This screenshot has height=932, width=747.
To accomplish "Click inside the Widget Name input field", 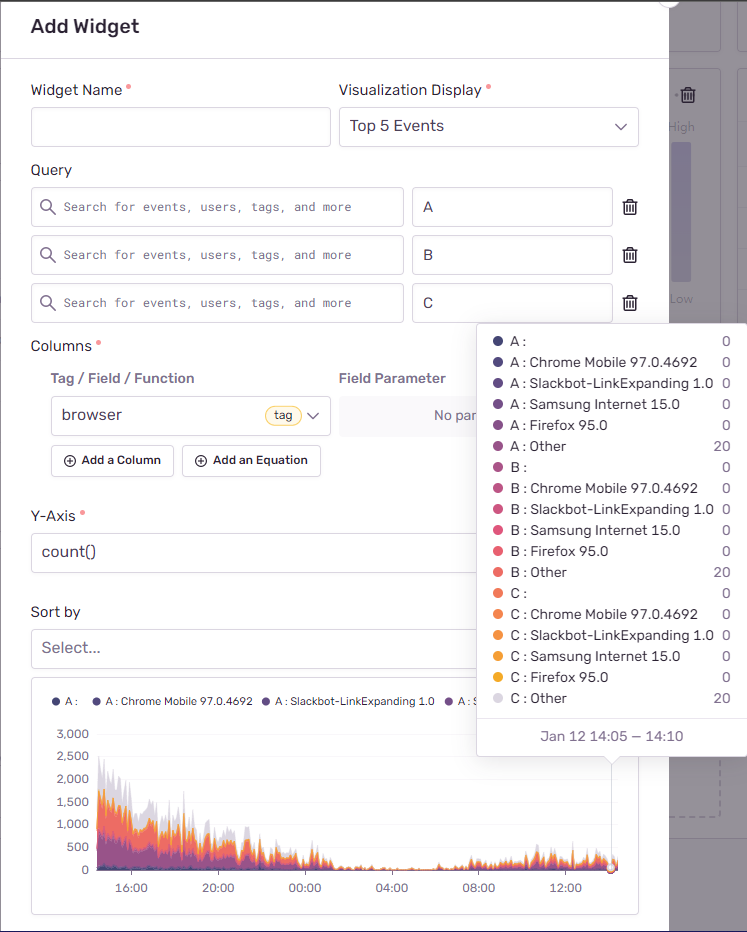I will coord(180,127).
